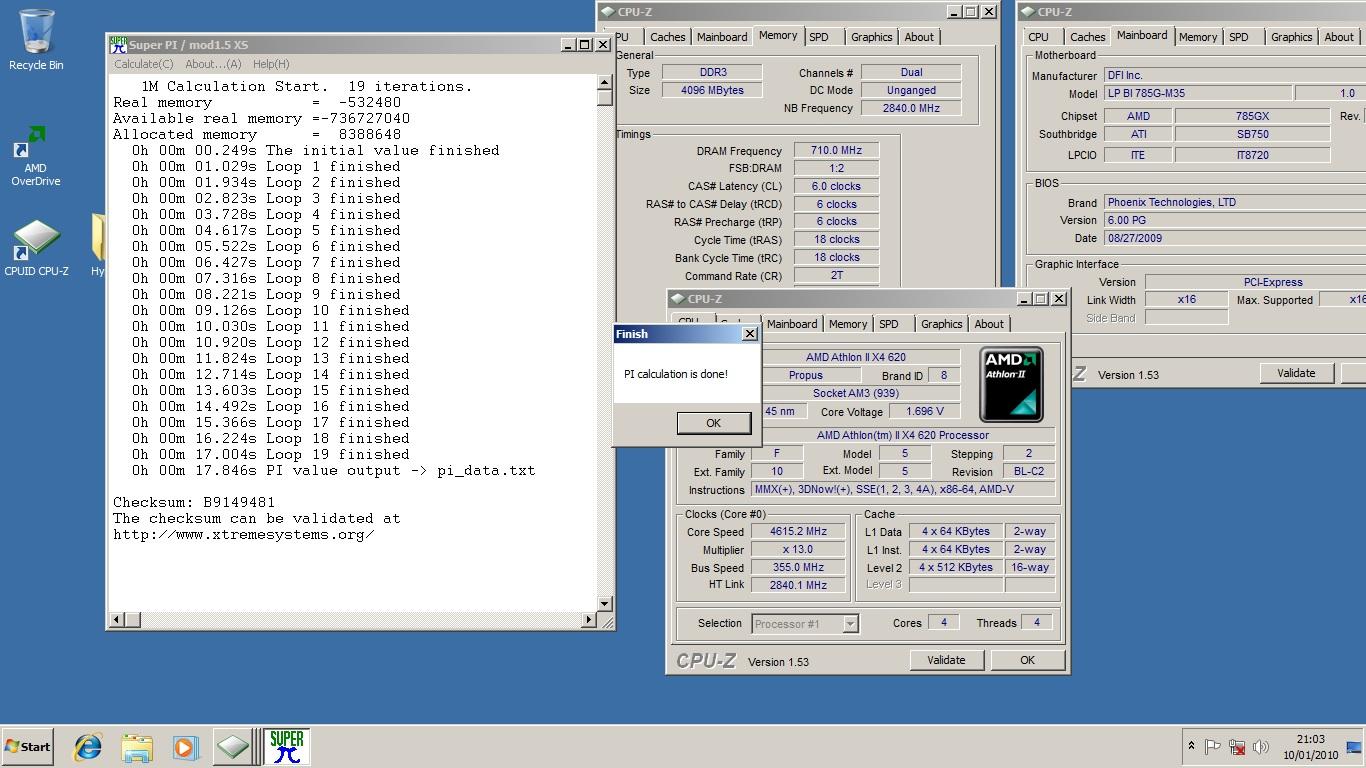Open the Recycle Bin desktop icon
This screenshot has width=1366, height=768.
(x=36, y=40)
